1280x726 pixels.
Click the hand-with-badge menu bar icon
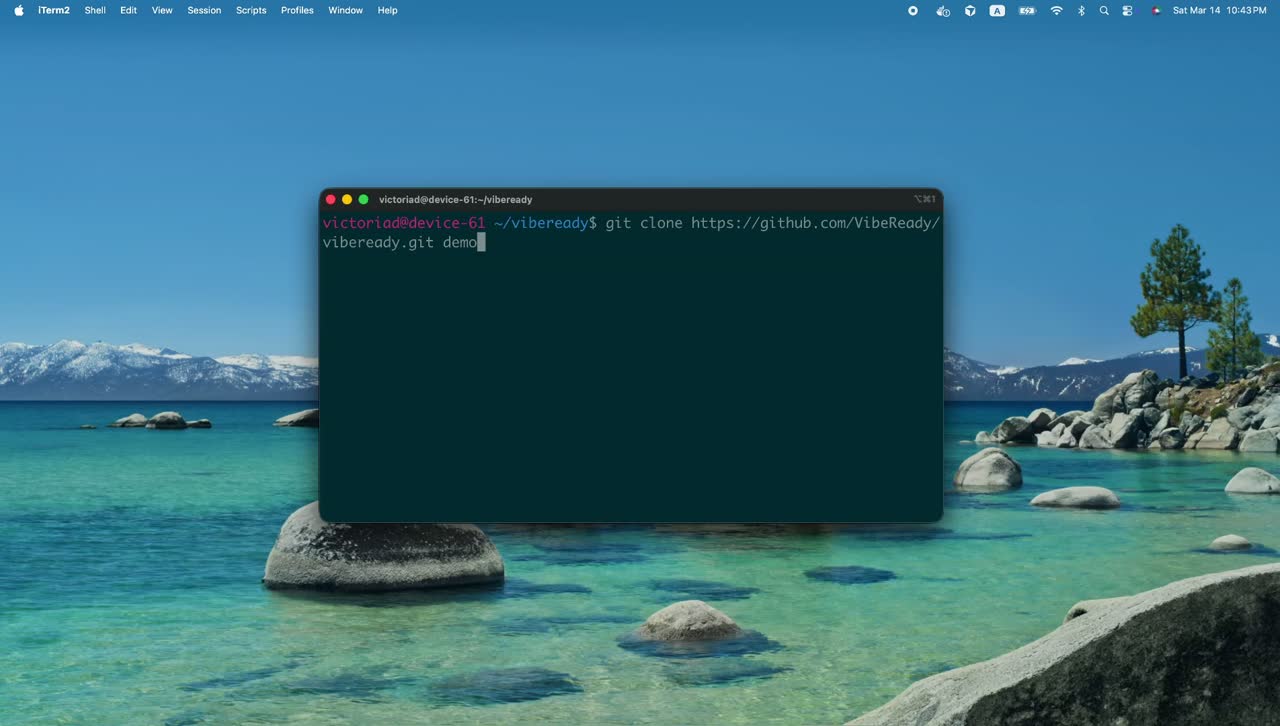coord(942,10)
